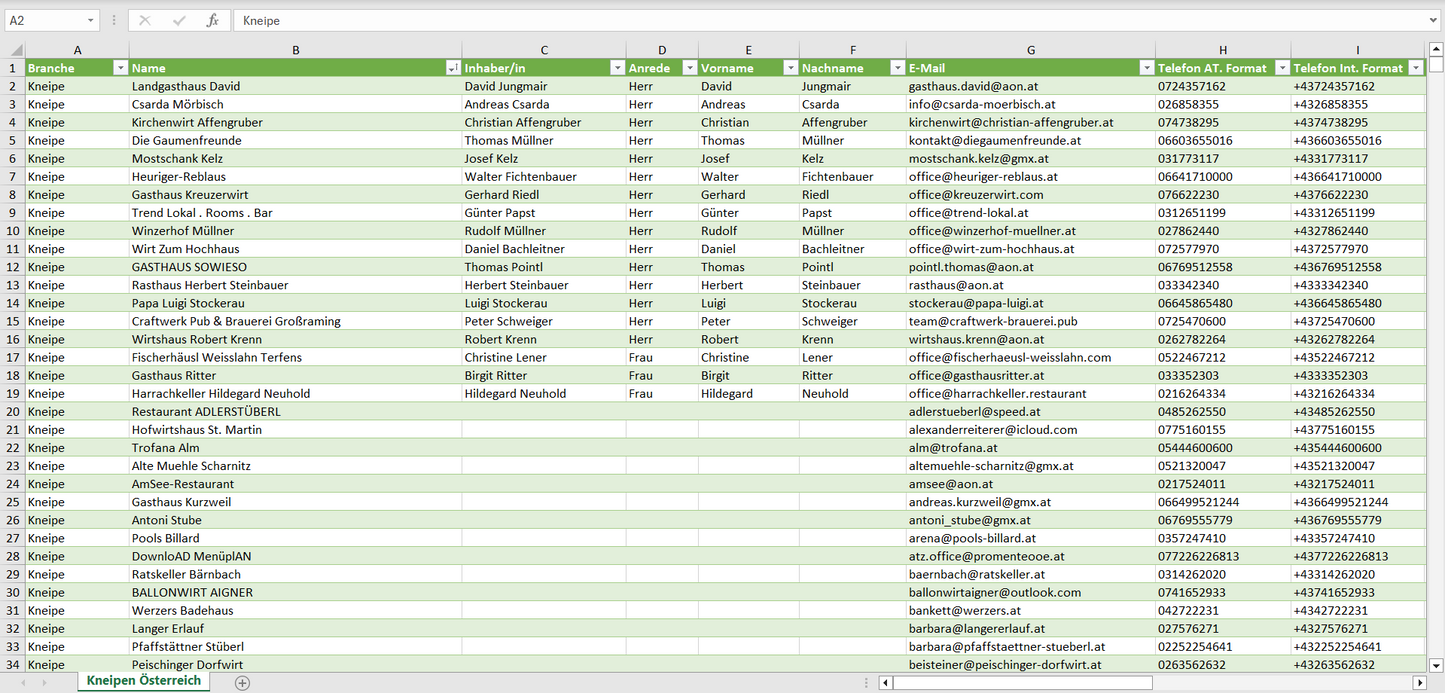This screenshot has height=693, width=1445.
Task: Expand the formula bar with chevron
Action: click(1434, 20)
